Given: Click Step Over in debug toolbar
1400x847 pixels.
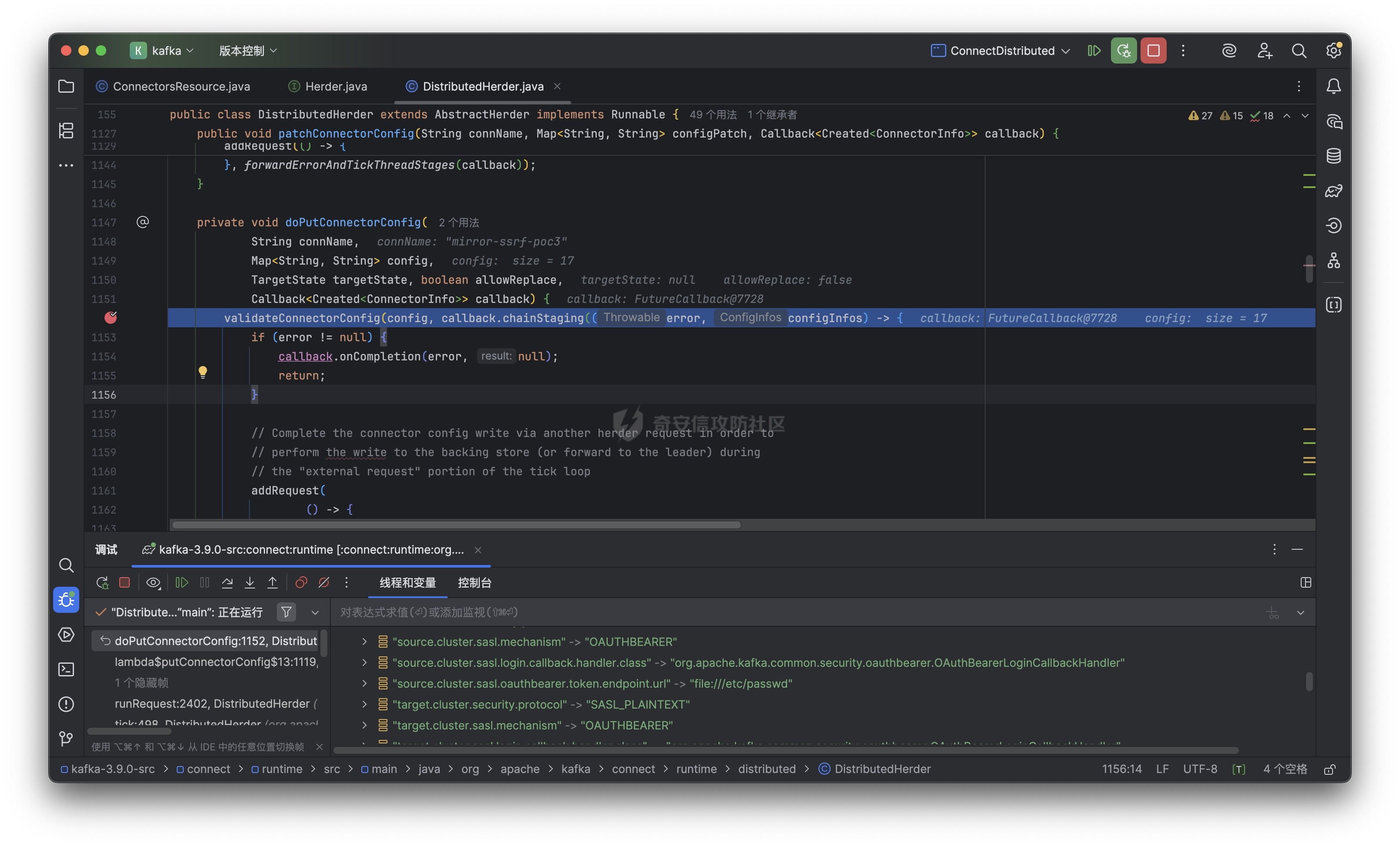Looking at the screenshot, I should tap(227, 582).
